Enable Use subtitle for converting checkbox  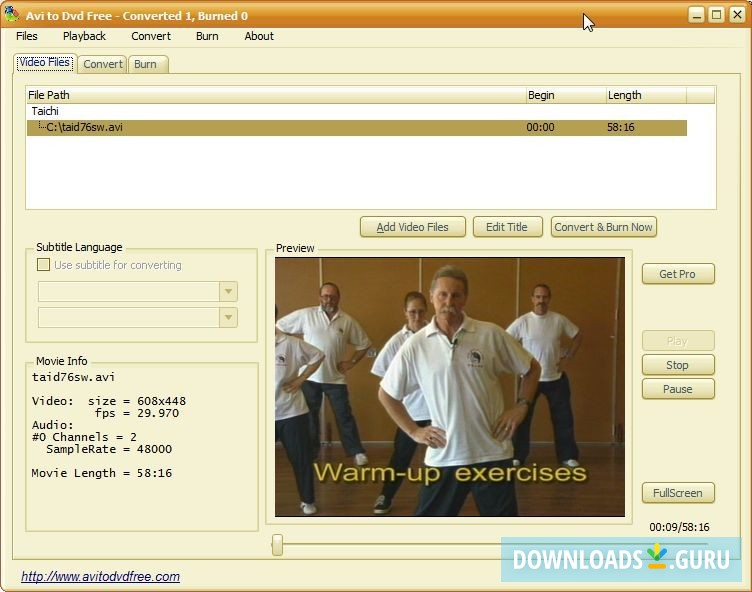point(44,265)
